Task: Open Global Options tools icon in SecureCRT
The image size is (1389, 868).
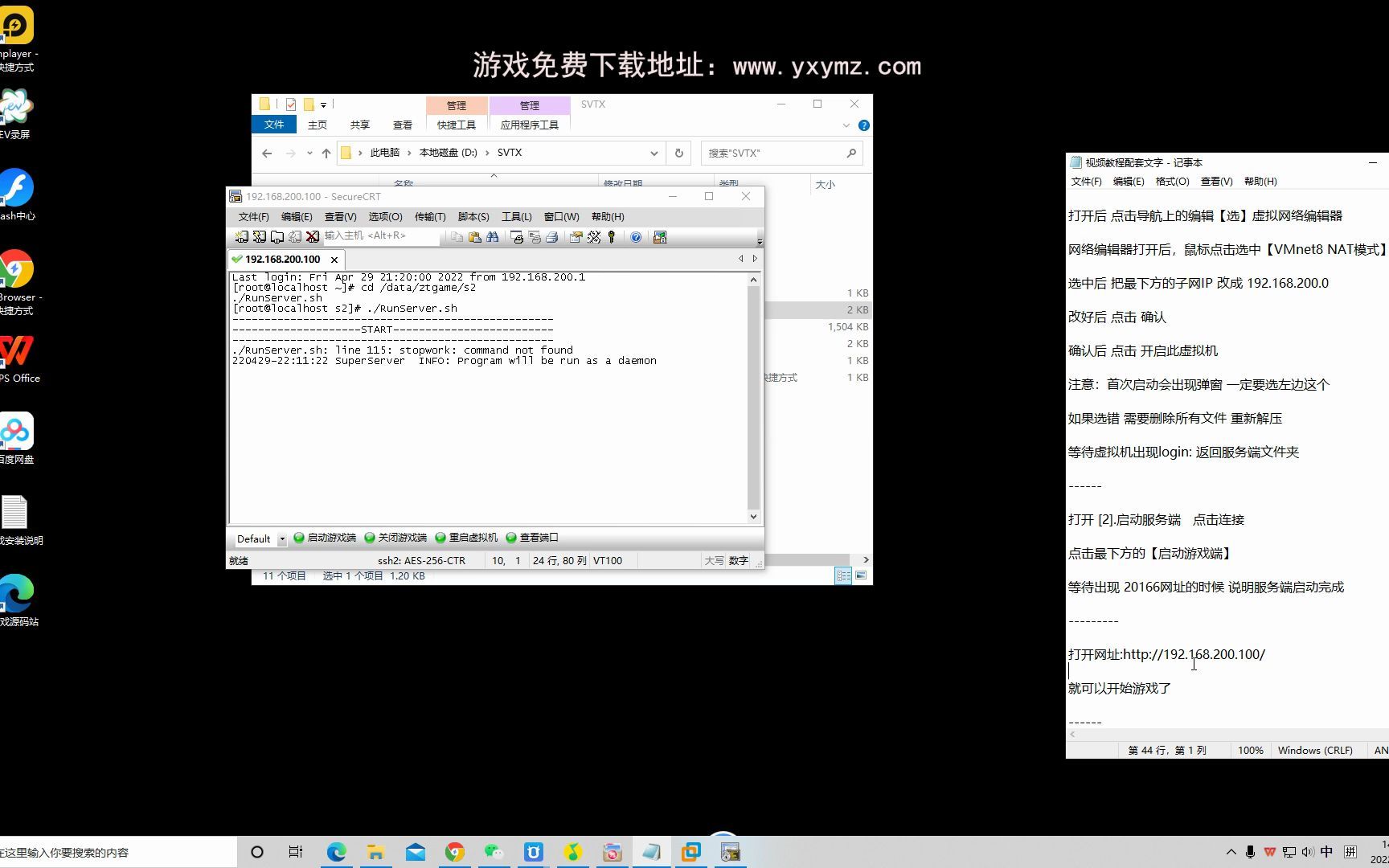Action: 594,237
